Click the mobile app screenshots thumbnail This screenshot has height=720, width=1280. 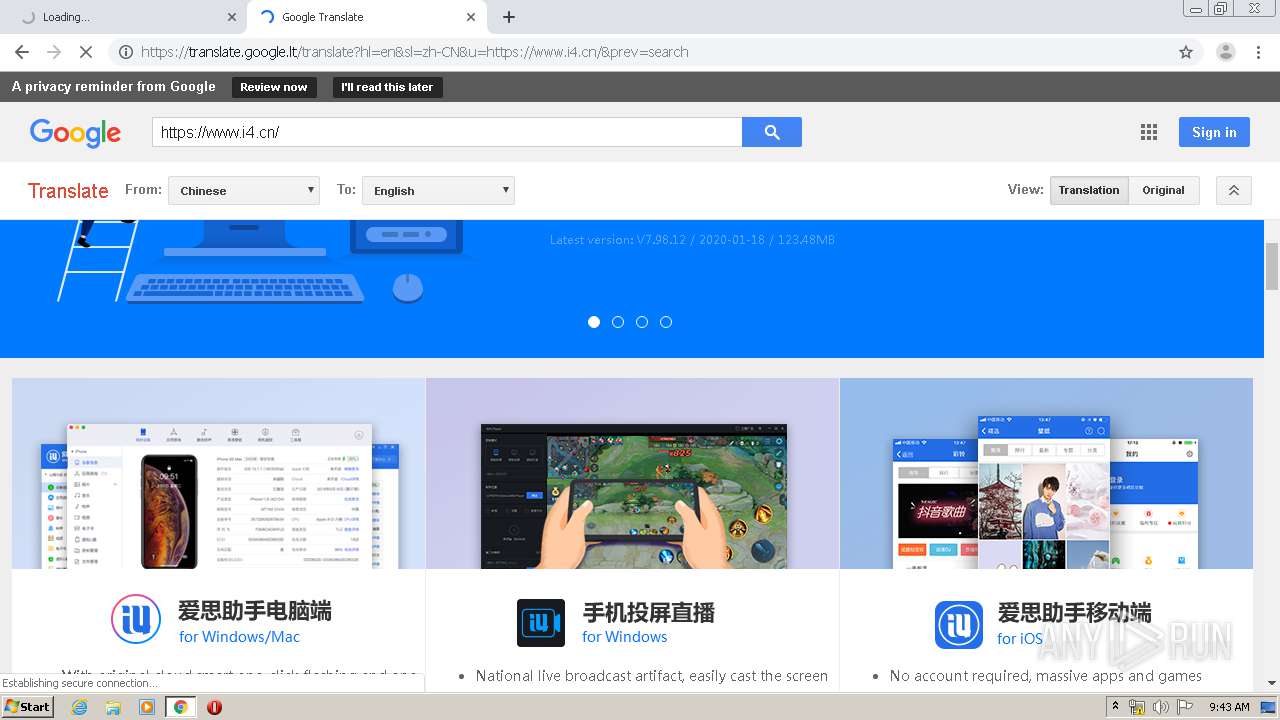coord(1046,474)
